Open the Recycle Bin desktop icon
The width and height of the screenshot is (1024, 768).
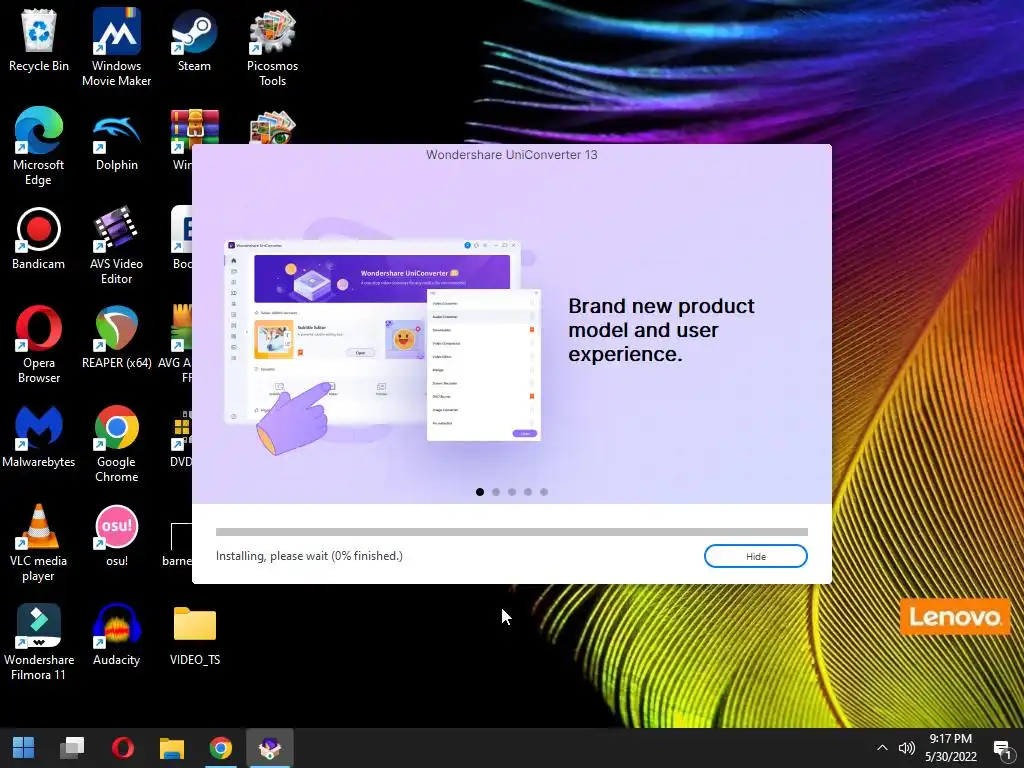[x=39, y=40]
